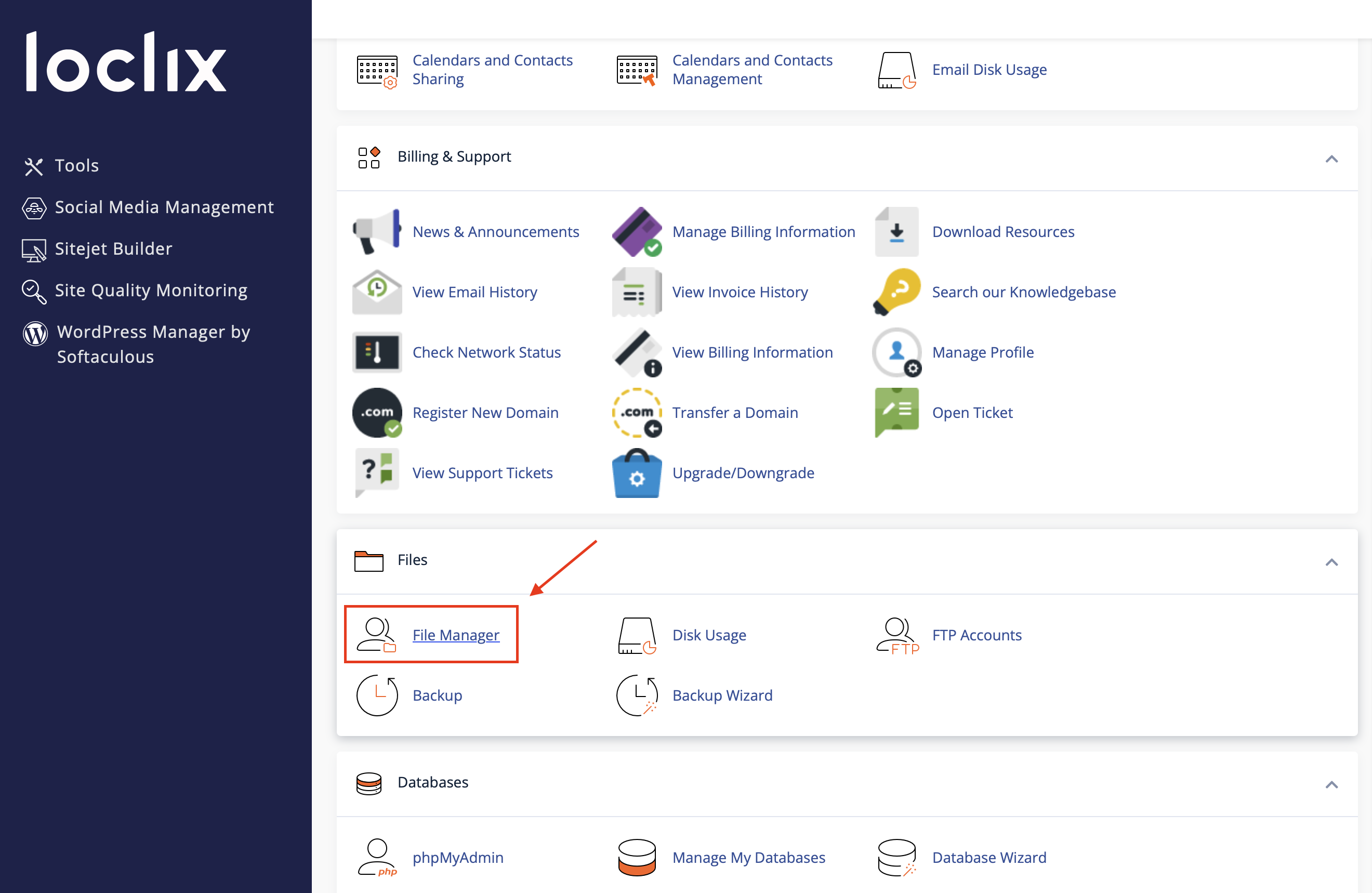Click the Open Ticket green pencil icon

point(896,412)
